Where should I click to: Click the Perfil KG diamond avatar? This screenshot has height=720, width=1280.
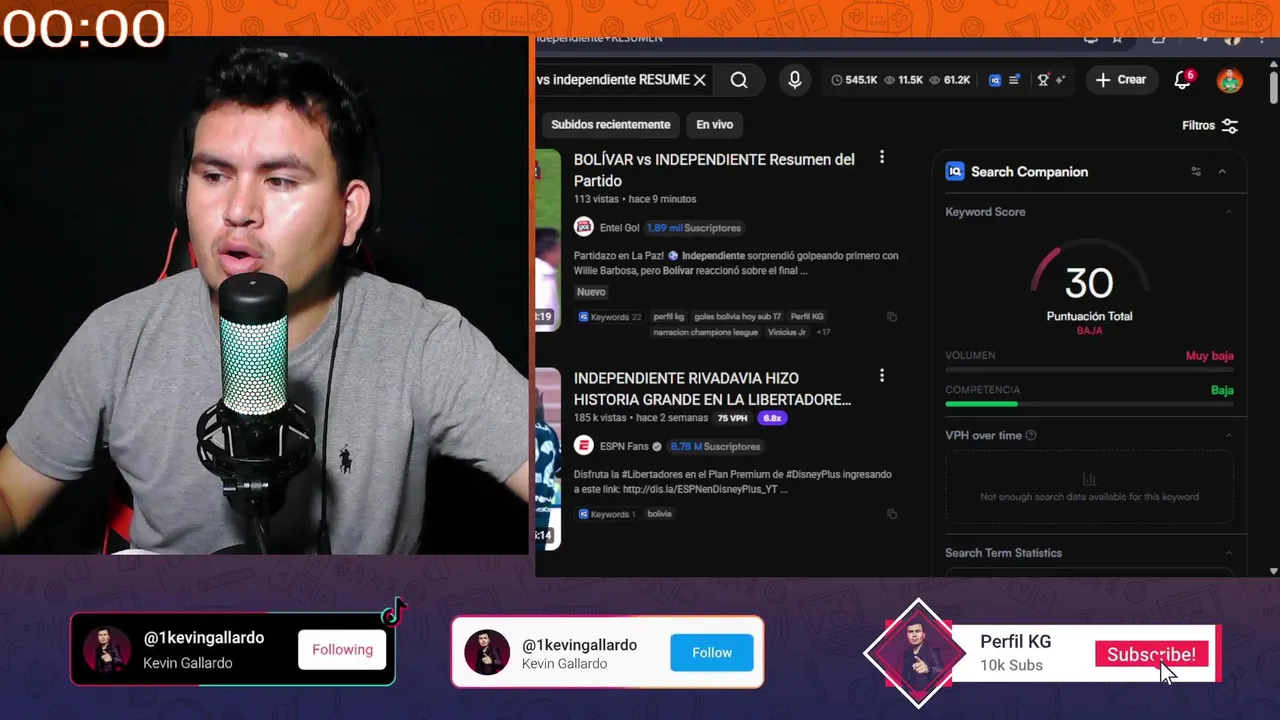click(917, 653)
